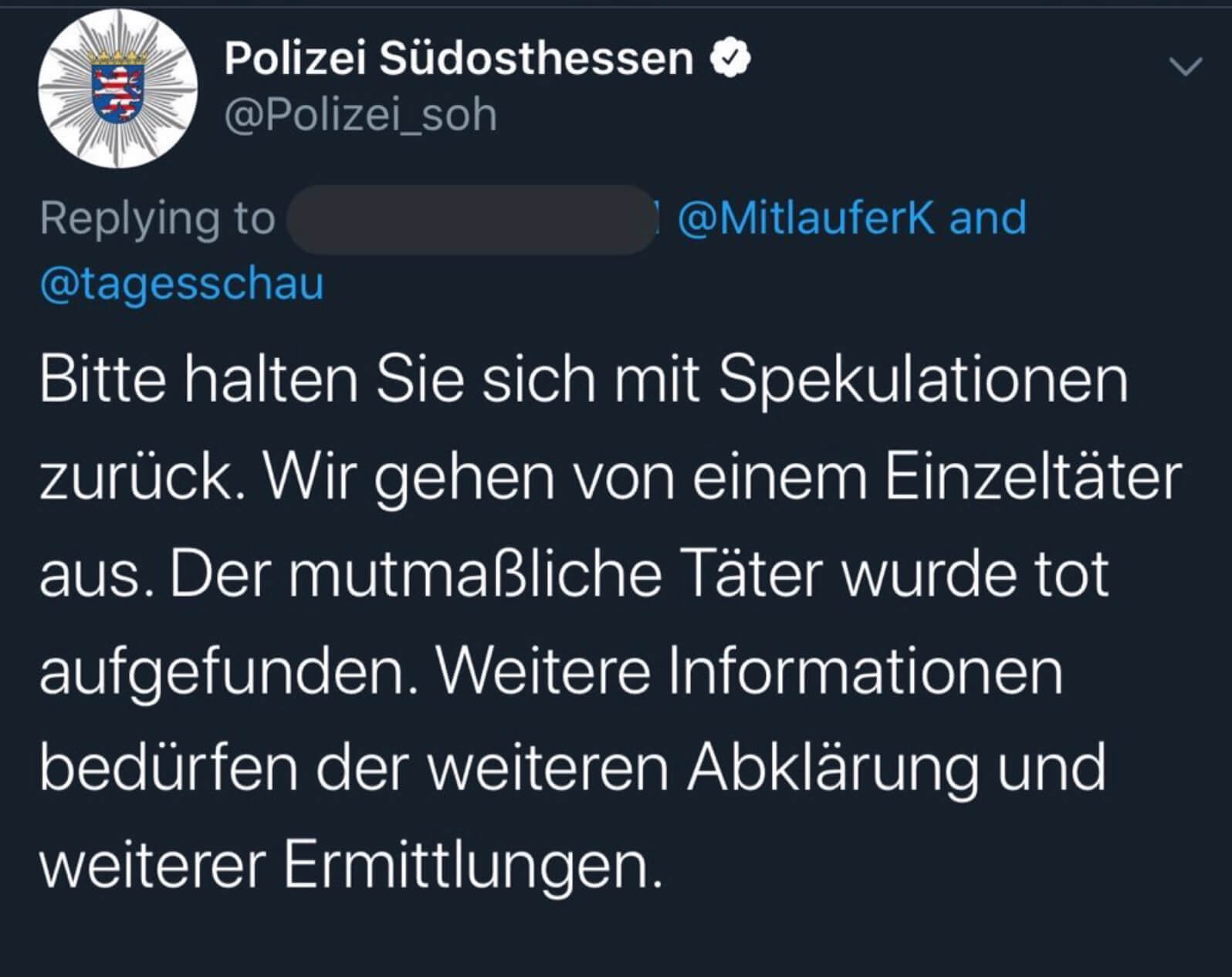Image resolution: width=1232 pixels, height=977 pixels.
Task: Click the blue verified badge
Action: [x=730, y=59]
